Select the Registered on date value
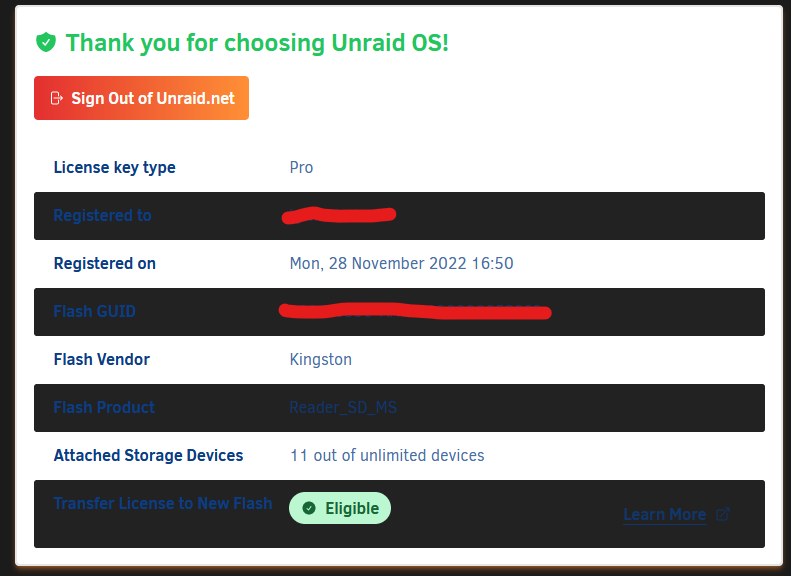 tap(401, 263)
